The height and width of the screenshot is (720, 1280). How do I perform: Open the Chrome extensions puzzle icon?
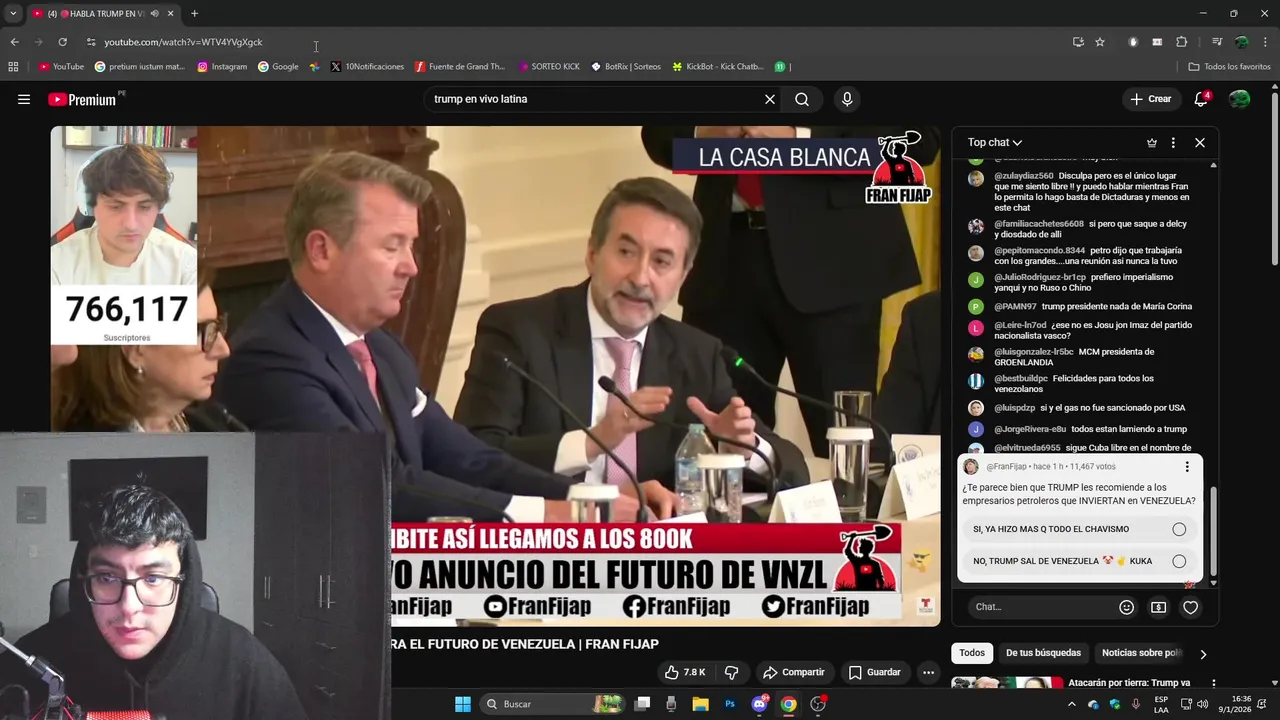tap(1182, 42)
